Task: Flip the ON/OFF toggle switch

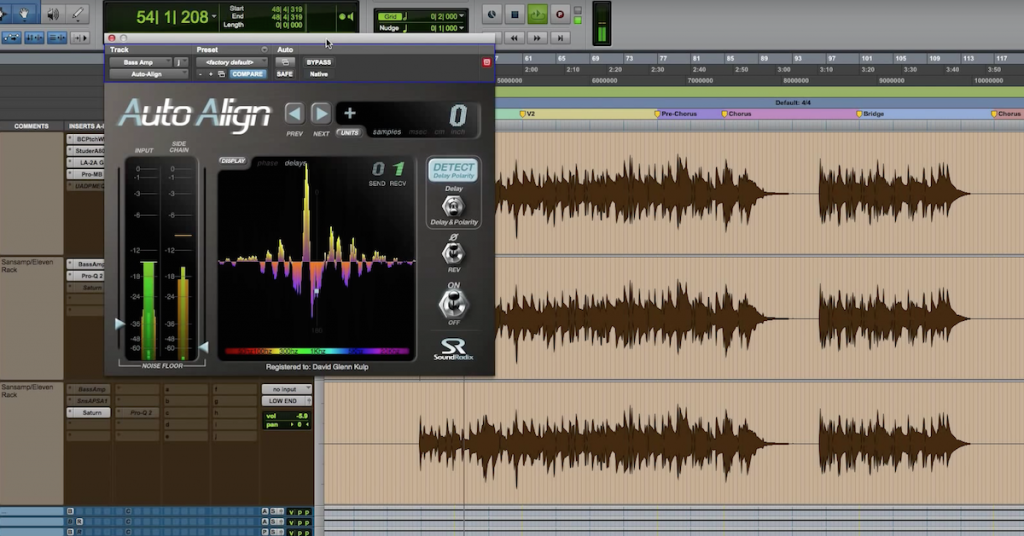Action: tap(453, 304)
